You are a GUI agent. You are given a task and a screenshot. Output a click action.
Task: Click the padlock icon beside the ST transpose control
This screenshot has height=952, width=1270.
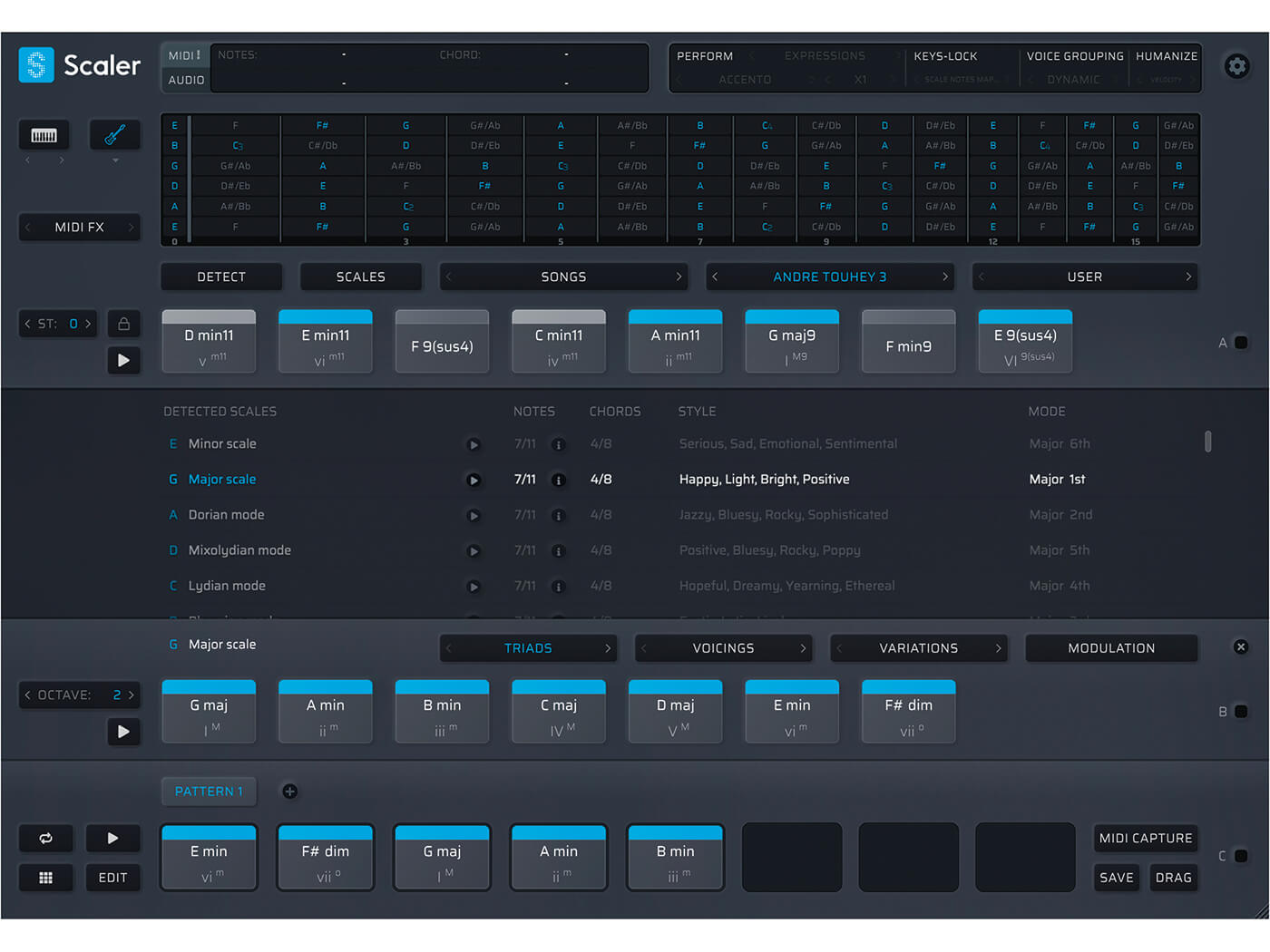123,323
